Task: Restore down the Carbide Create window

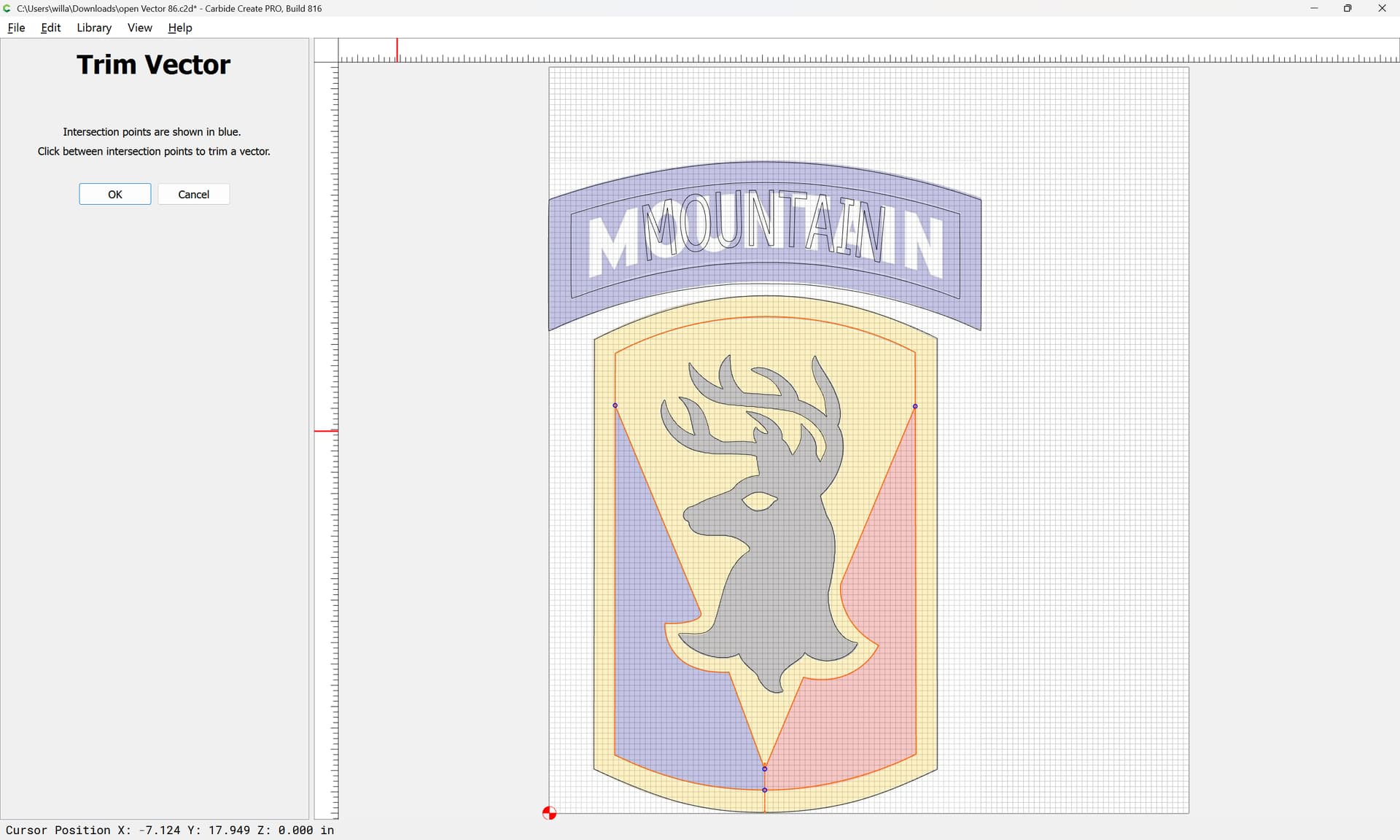Action: (1347, 8)
